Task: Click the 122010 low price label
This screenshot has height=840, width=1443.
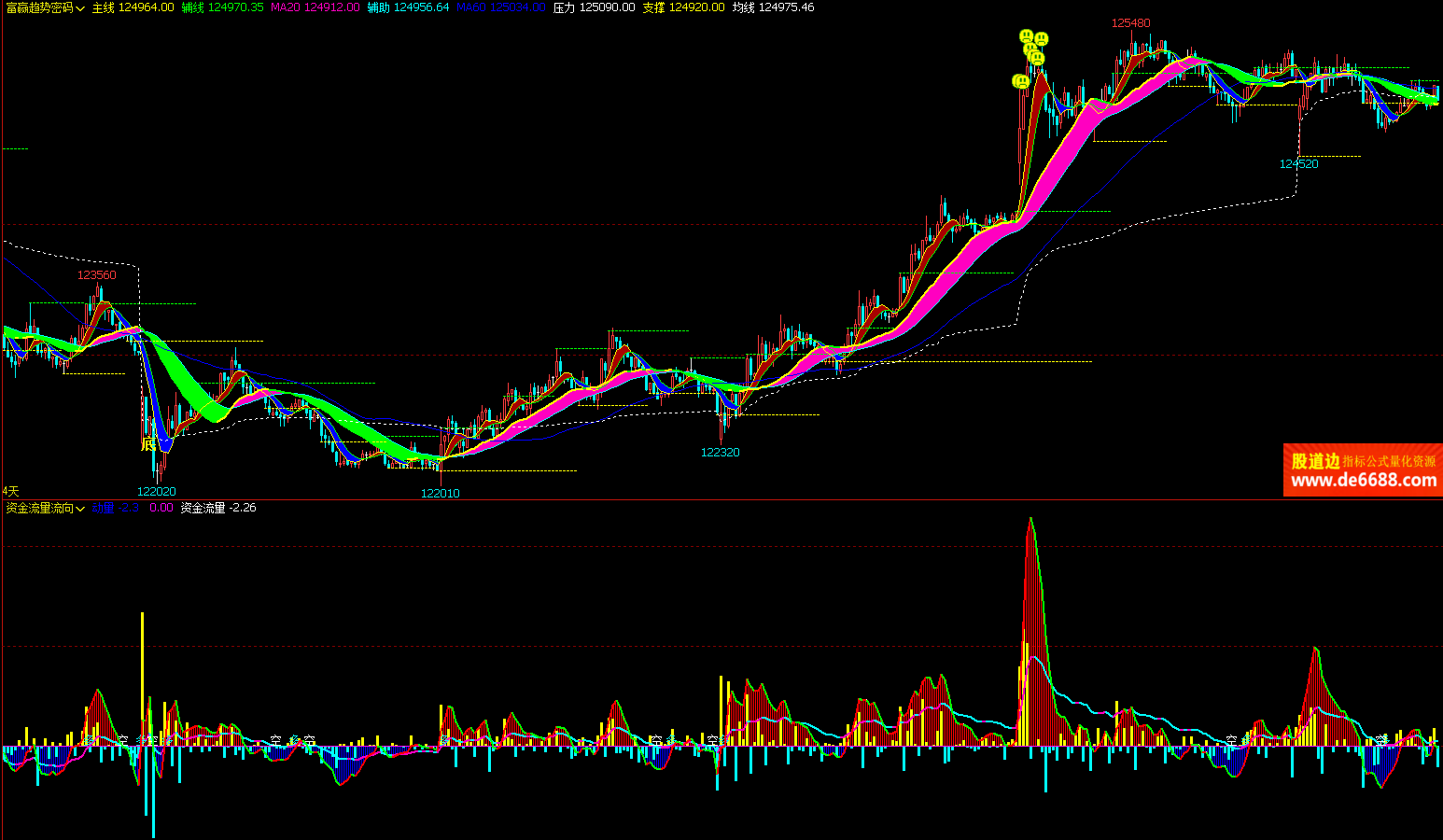Action: tap(440, 494)
